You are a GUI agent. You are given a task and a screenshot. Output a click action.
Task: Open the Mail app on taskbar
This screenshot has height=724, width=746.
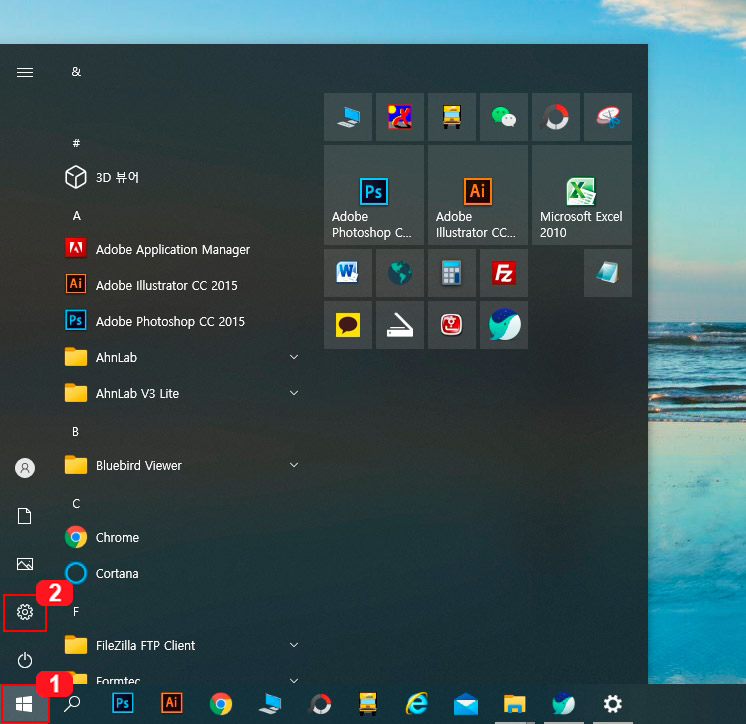[466, 704]
